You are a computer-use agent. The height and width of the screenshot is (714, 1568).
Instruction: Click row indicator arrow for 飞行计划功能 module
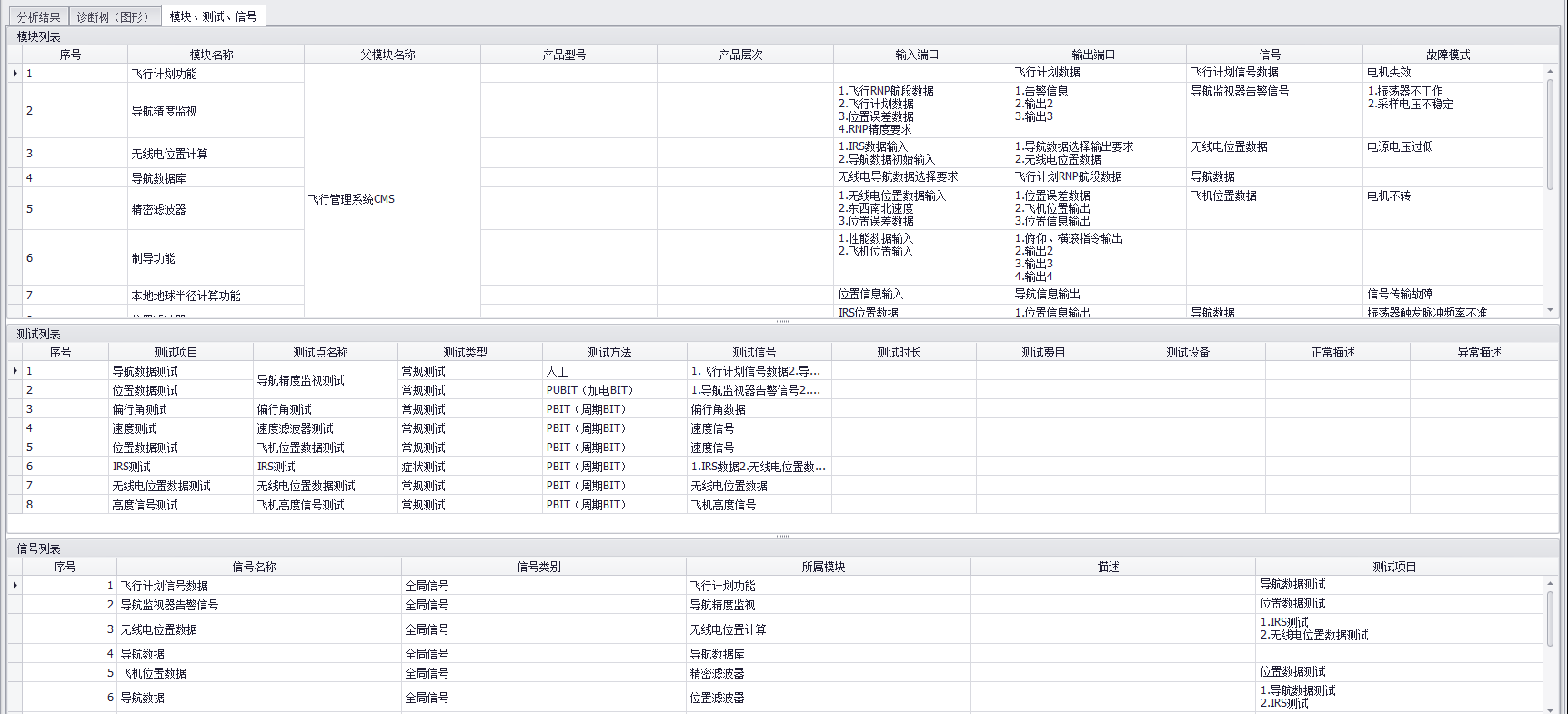point(15,74)
